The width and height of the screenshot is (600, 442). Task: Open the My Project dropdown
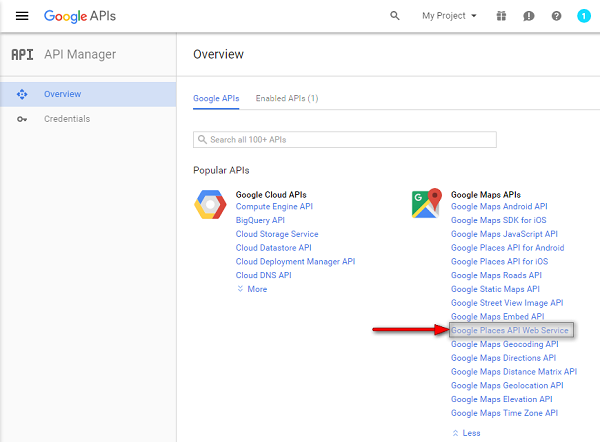(449, 16)
